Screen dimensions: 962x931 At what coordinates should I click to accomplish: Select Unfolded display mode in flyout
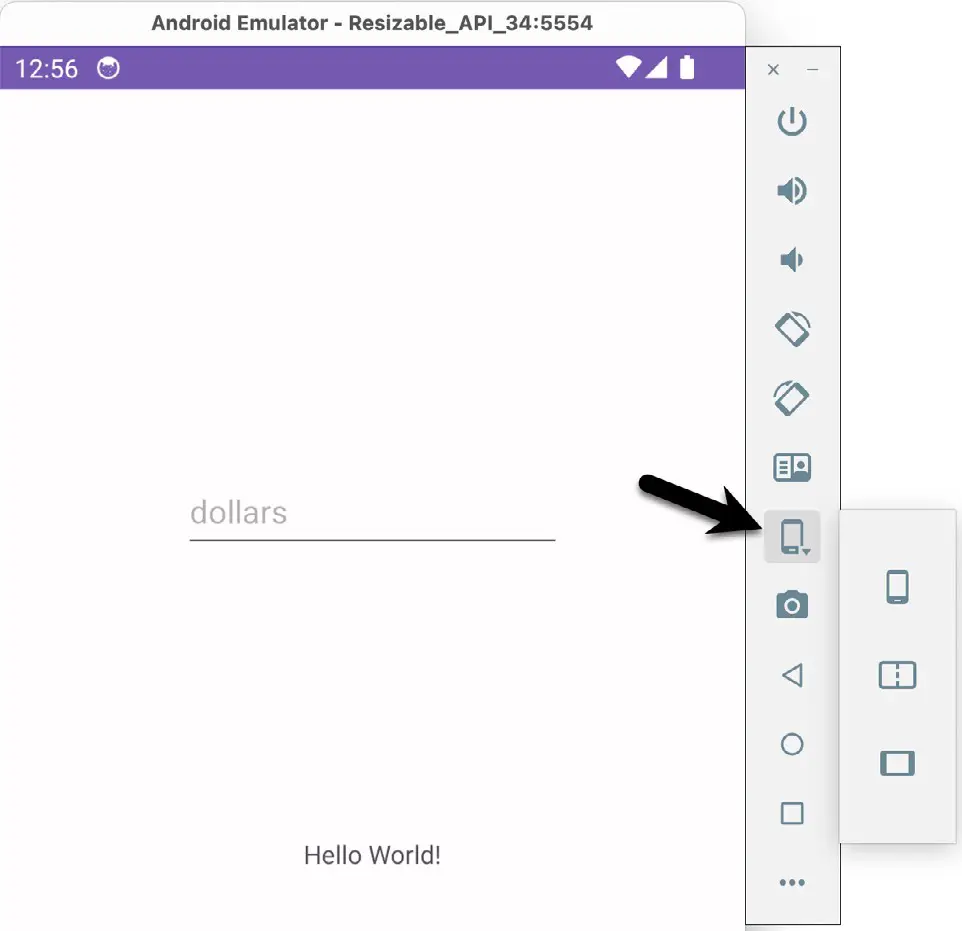(897, 675)
